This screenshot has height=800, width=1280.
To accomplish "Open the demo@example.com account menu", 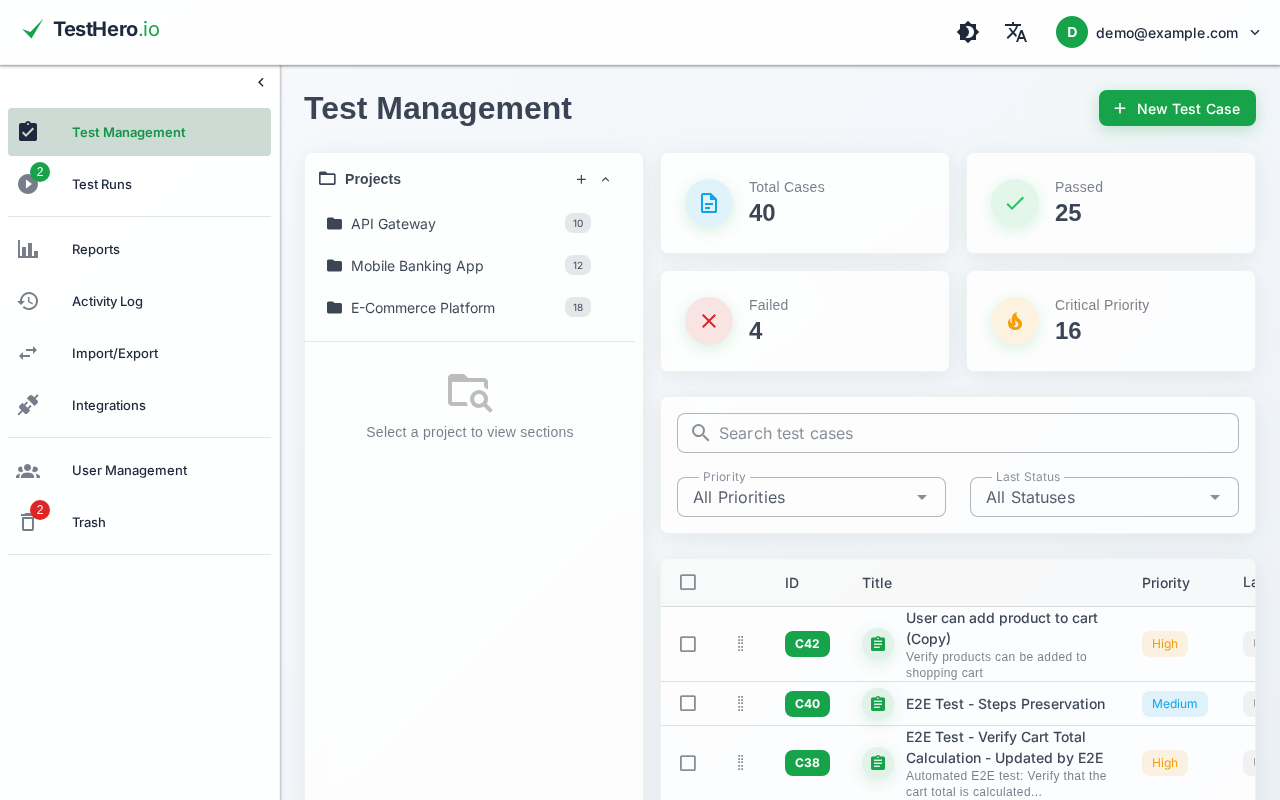I will coord(1159,32).
